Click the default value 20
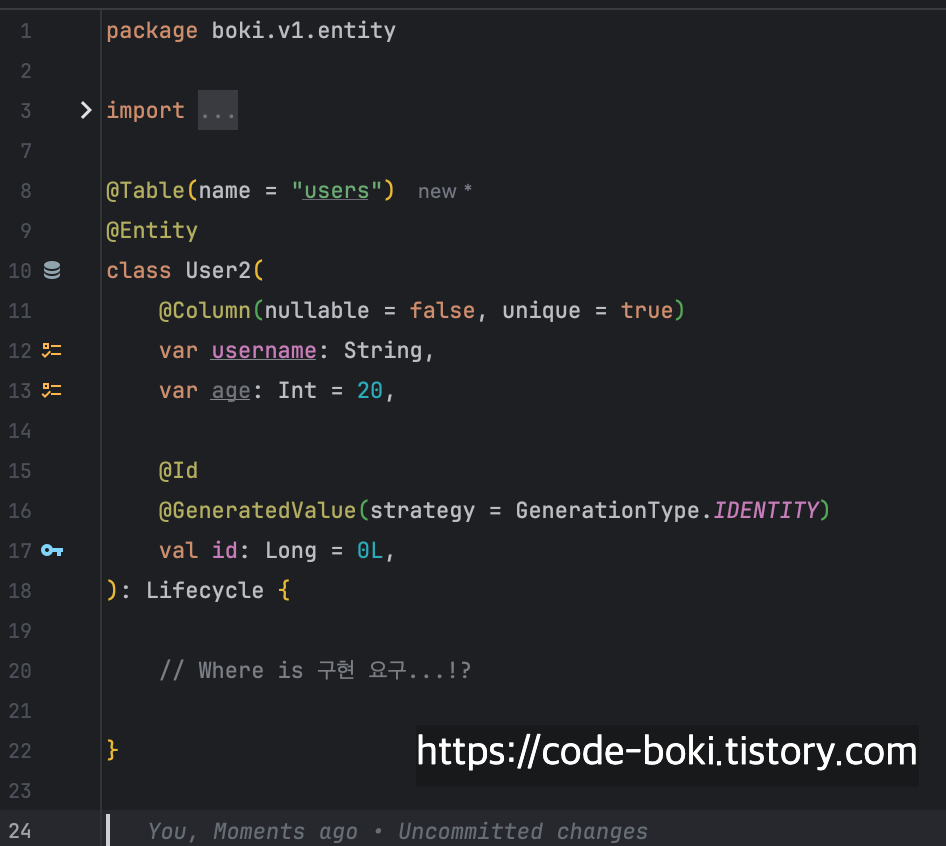Image resolution: width=946 pixels, height=846 pixels. 370,390
